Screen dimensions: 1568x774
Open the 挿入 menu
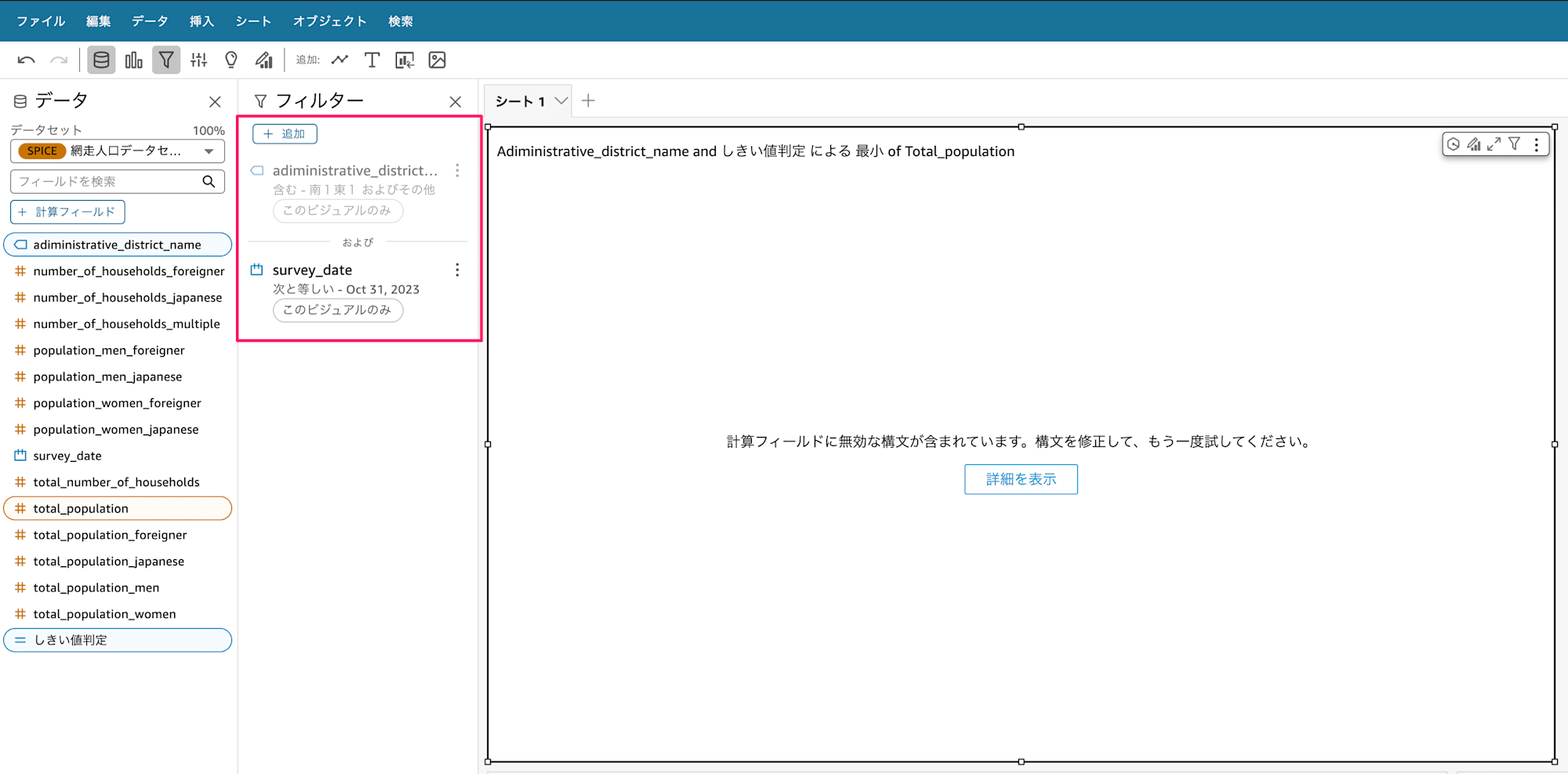[201, 21]
